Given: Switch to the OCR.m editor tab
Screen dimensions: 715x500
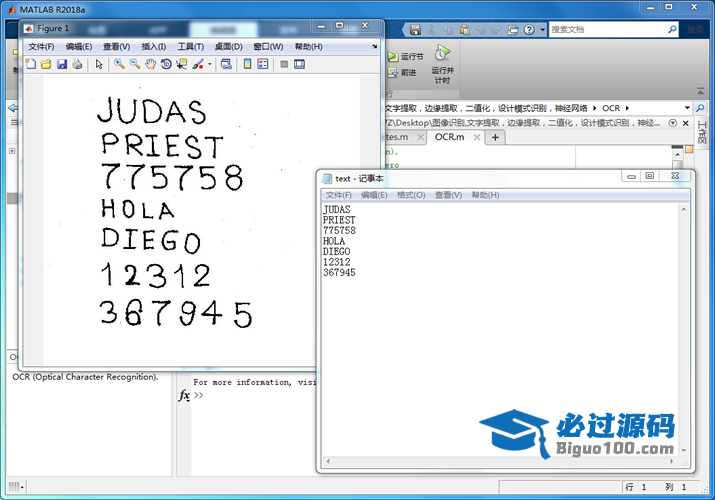Looking at the screenshot, I should coord(450,137).
